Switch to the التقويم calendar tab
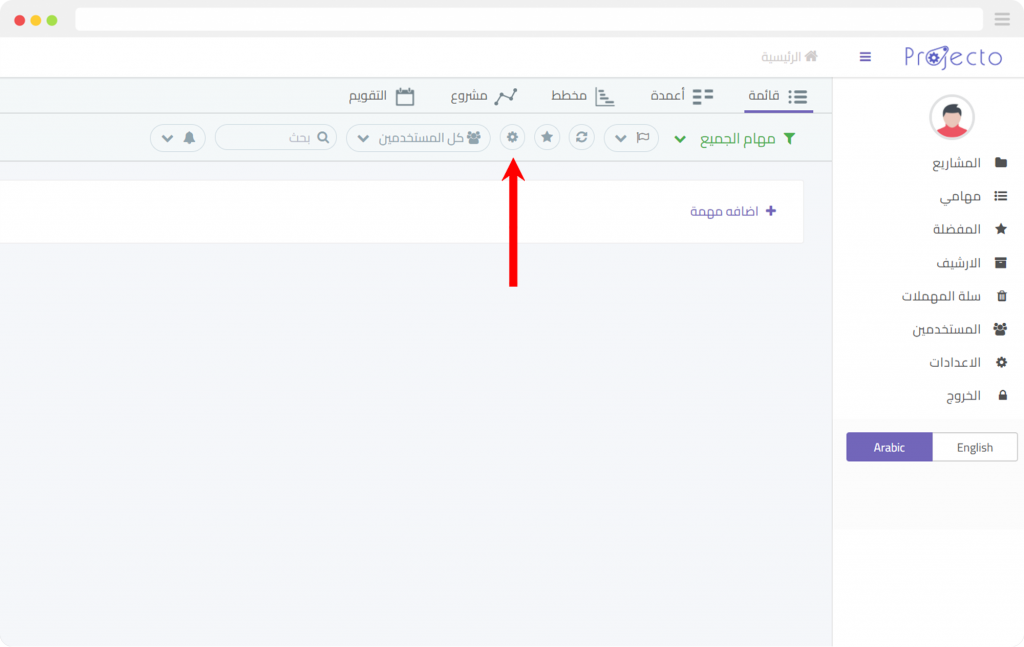1024x647 pixels. 381,97
